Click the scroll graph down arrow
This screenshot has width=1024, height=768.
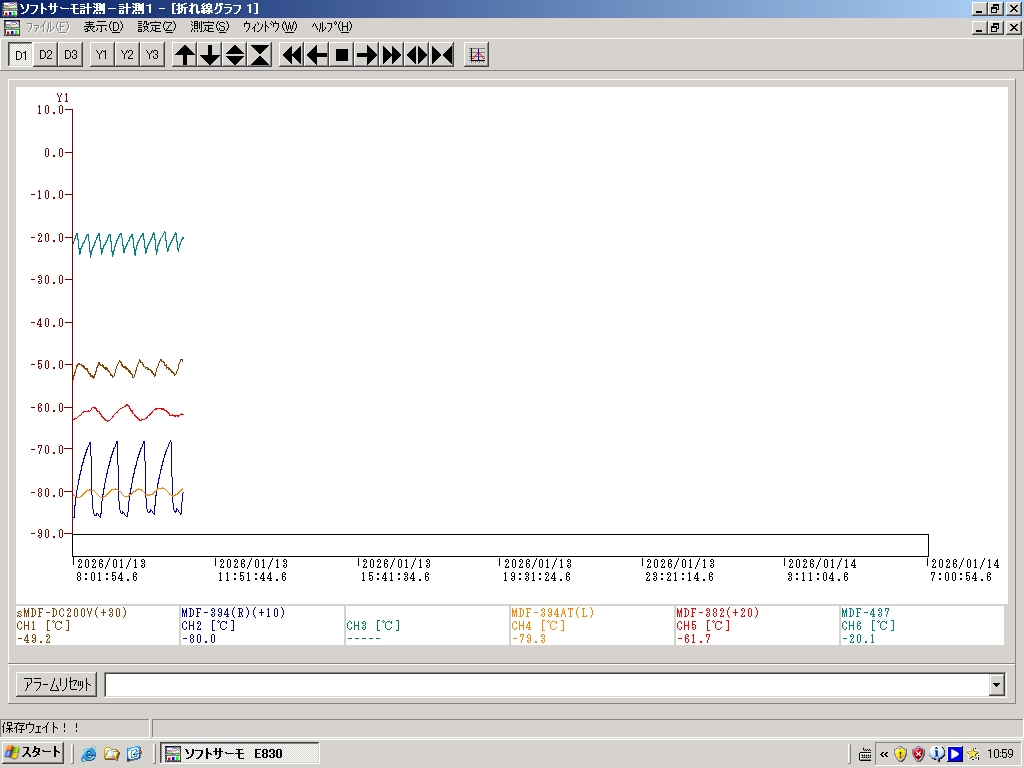[x=210, y=55]
